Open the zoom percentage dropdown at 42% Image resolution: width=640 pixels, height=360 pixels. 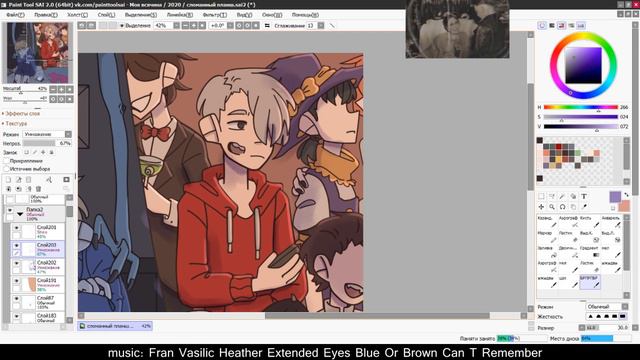pyautogui.click(x=176, y=26)
